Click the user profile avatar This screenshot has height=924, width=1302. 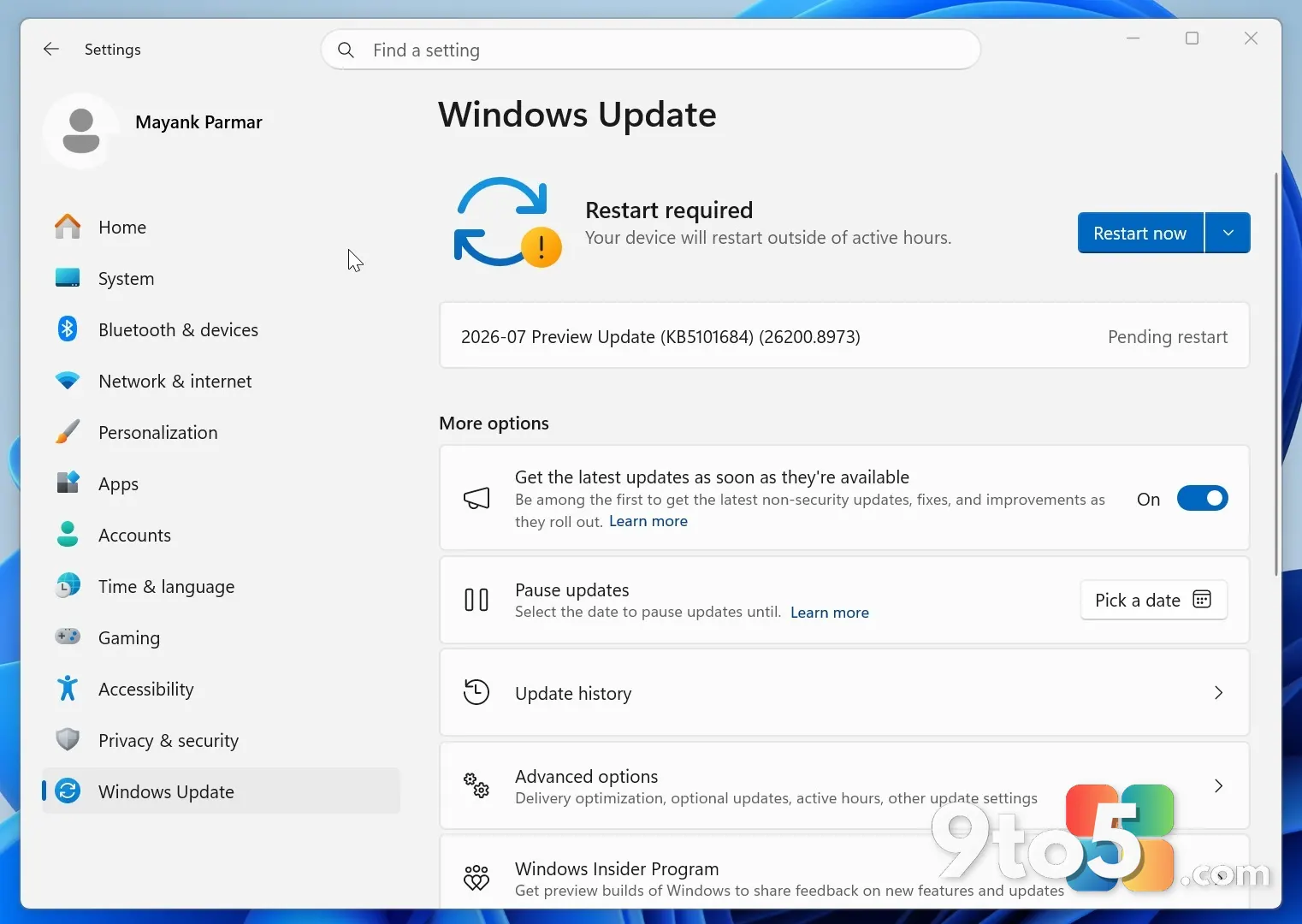click(x=81, y=131)
